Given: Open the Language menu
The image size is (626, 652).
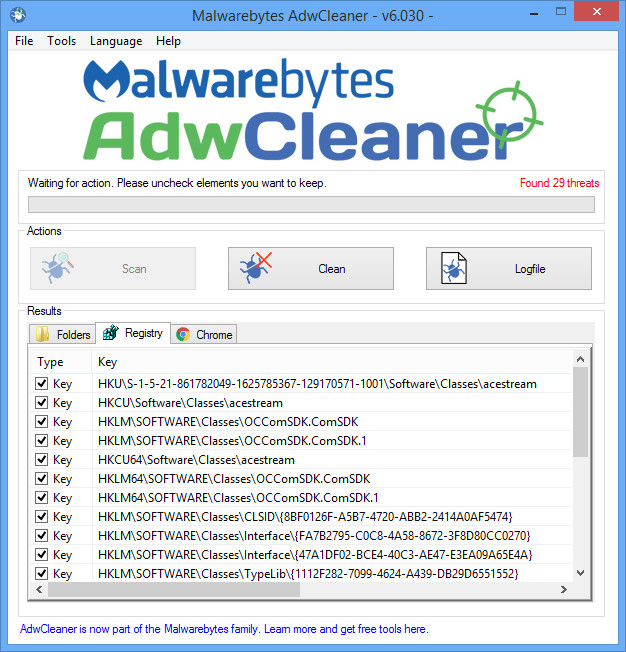Looking at the screenshot, I should click(116, 41).
